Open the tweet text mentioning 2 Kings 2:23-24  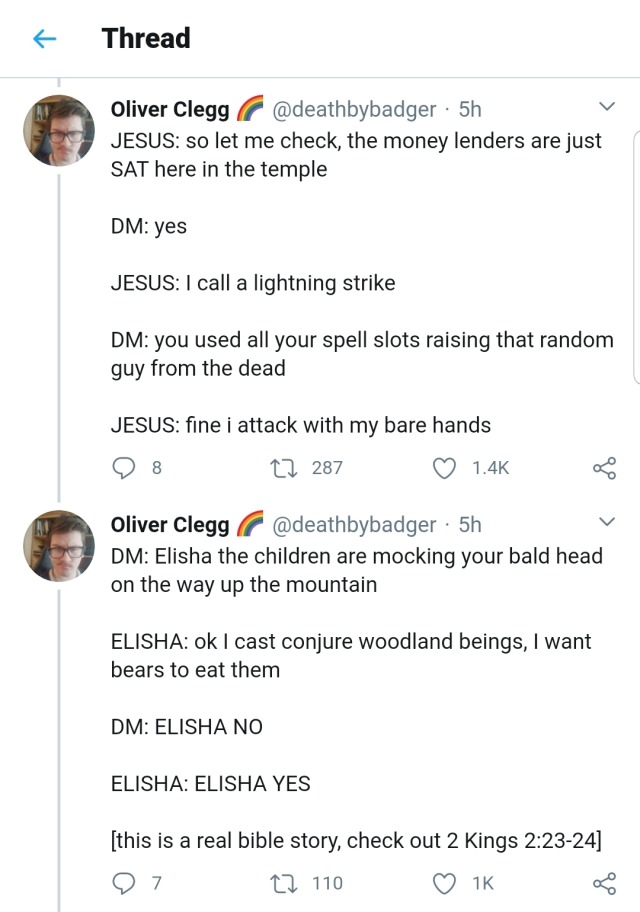(356, 841)
